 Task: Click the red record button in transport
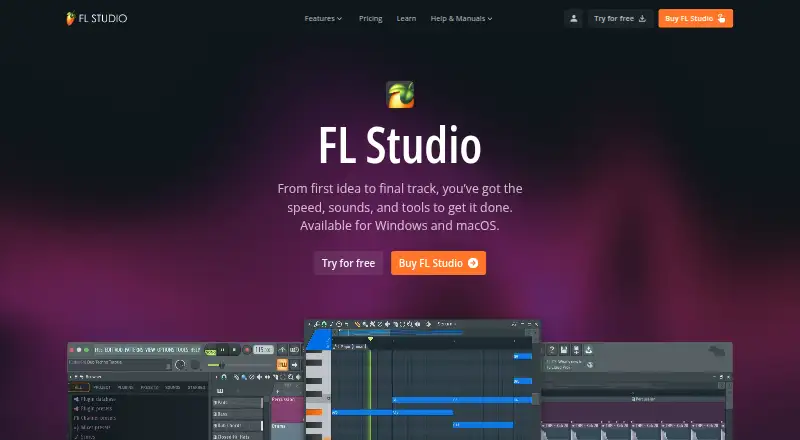pos(247,350)
